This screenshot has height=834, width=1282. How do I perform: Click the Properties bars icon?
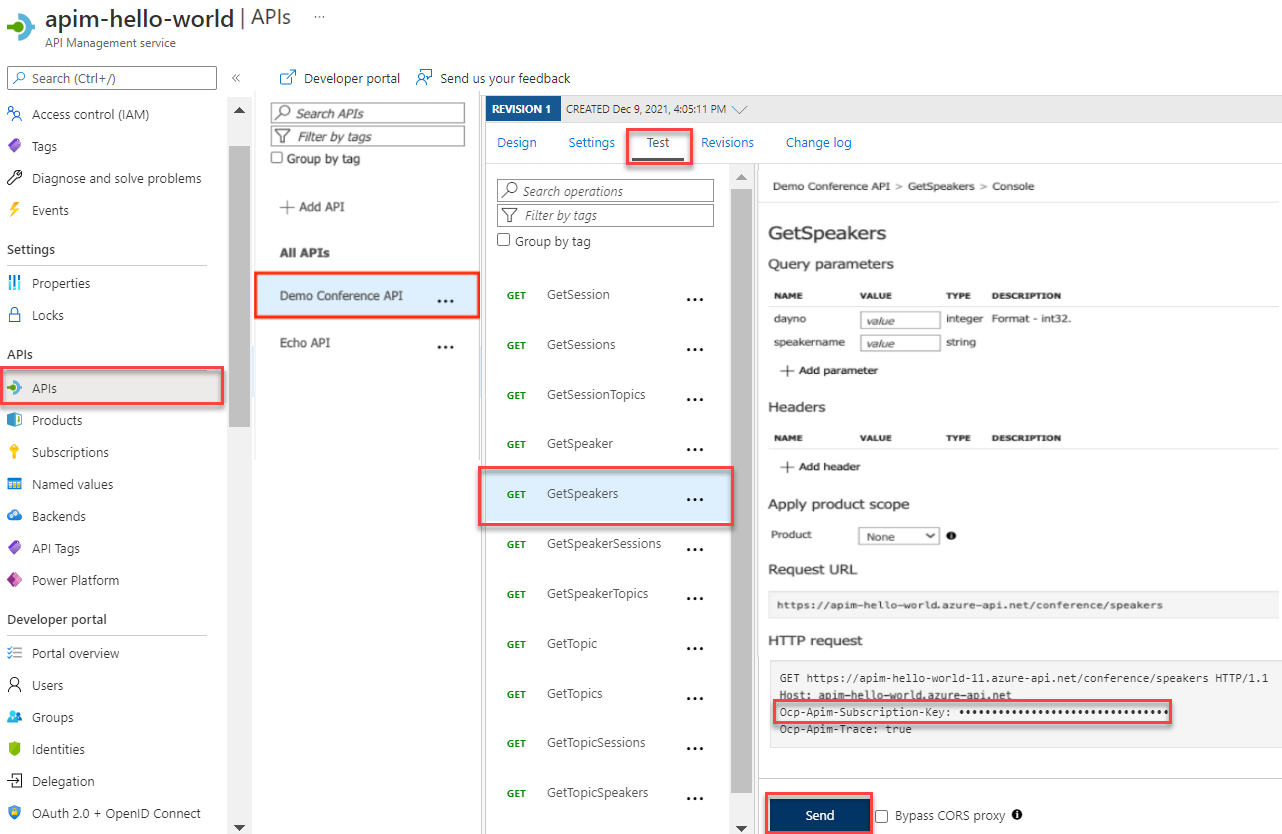coord(14,283)
